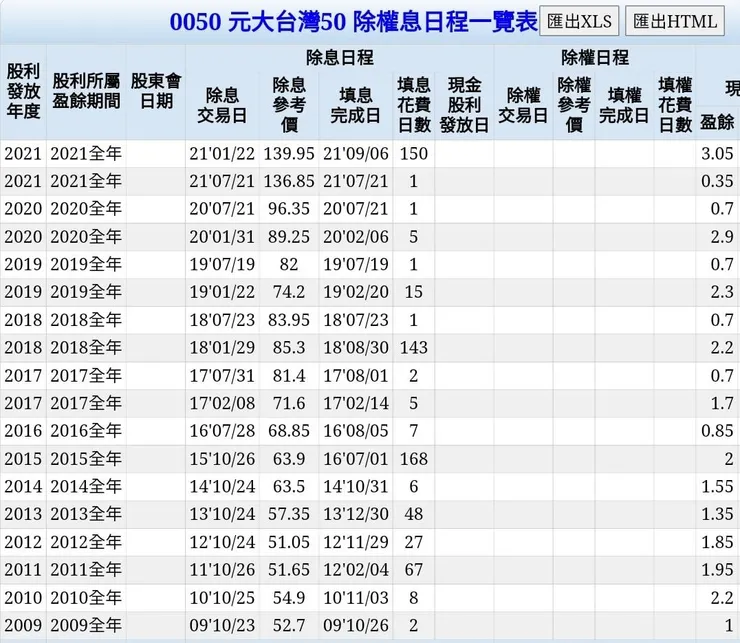Select the reference price 52.7
Image resolution: width=740 pixels, height=643 pixels.
pos(289,625)
